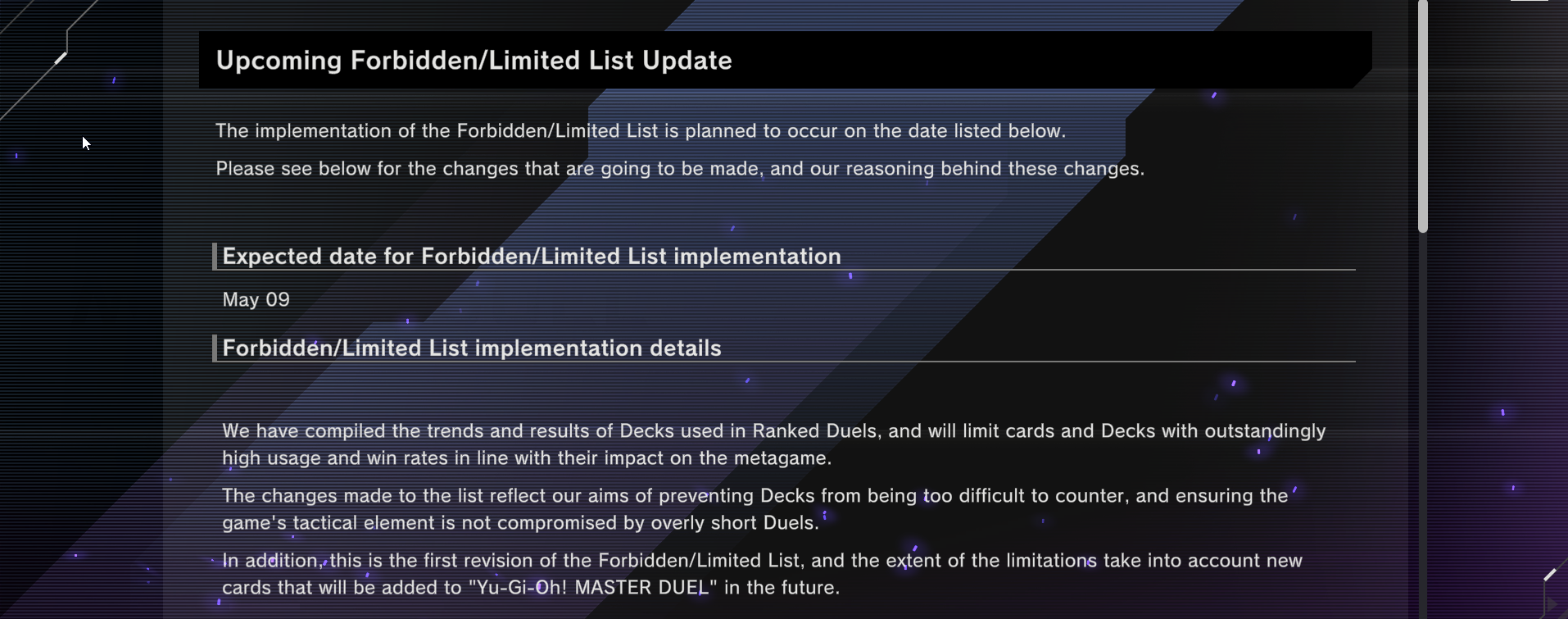
Task: Click the white diagonal tick at lower-right edge
Action: point(1550,575)
